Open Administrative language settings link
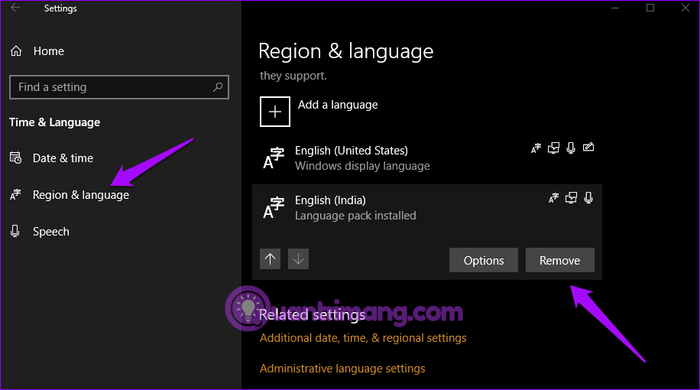This screenshot has height=390, width=700. tap(342, 369)
